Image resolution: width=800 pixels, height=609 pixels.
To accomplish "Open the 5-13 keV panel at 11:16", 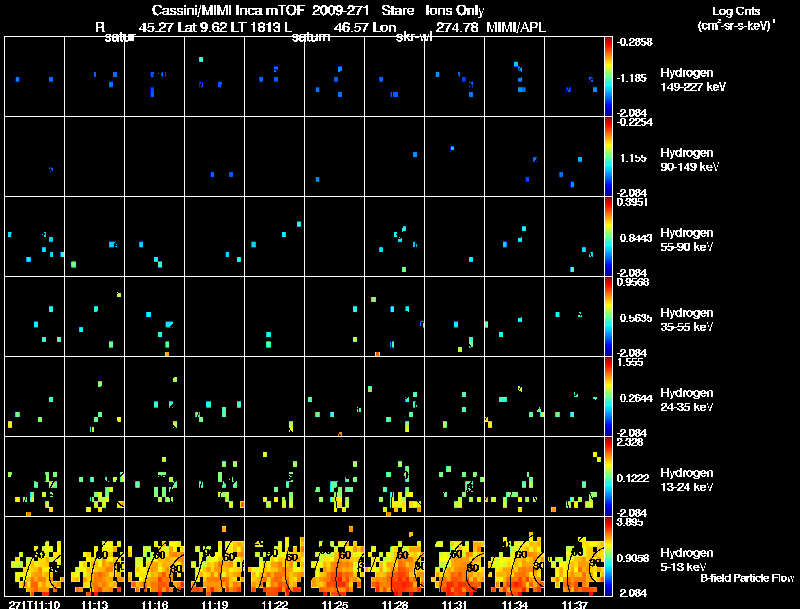I will tap(155, 556).
